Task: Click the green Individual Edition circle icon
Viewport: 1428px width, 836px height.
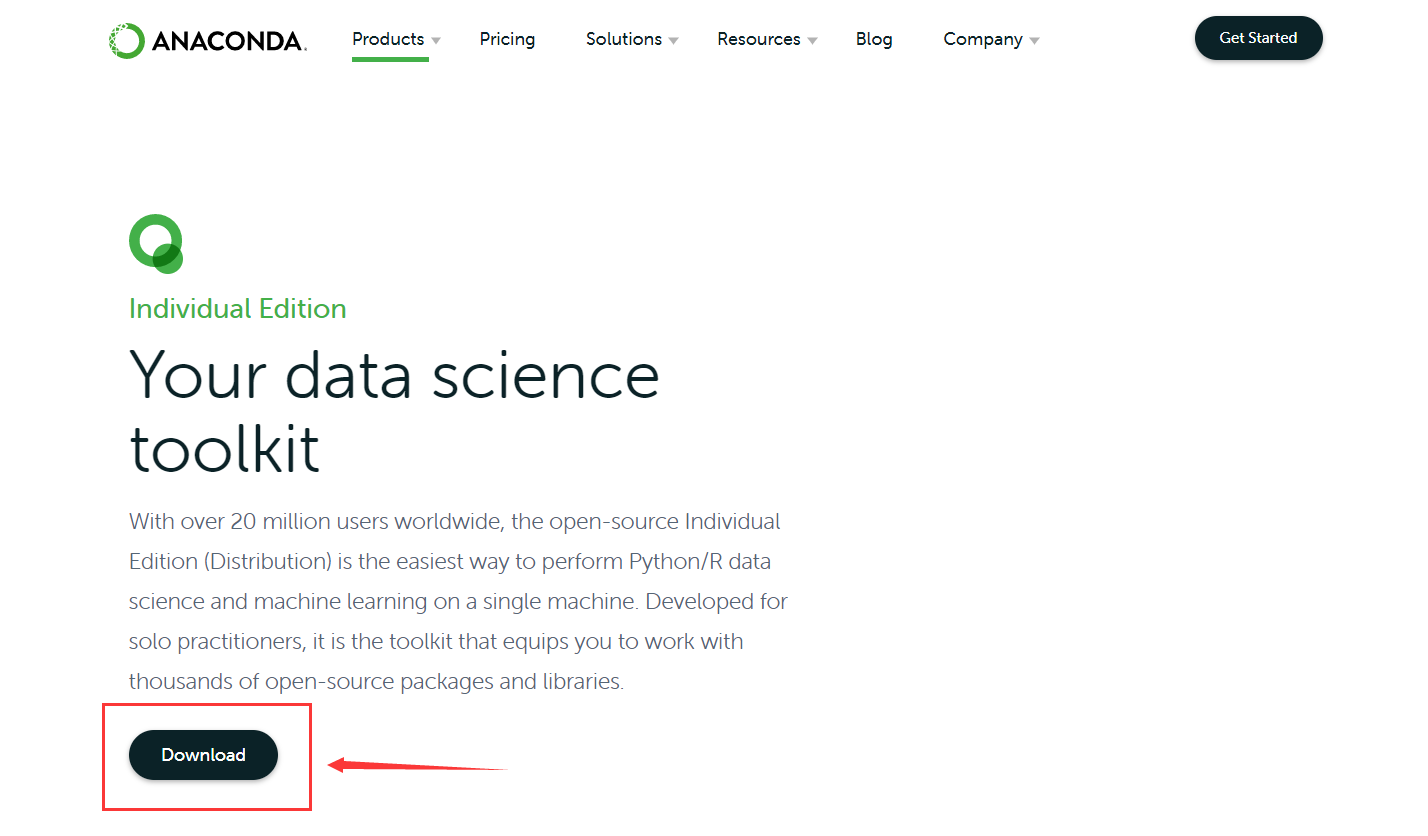Action: (156, 243)
